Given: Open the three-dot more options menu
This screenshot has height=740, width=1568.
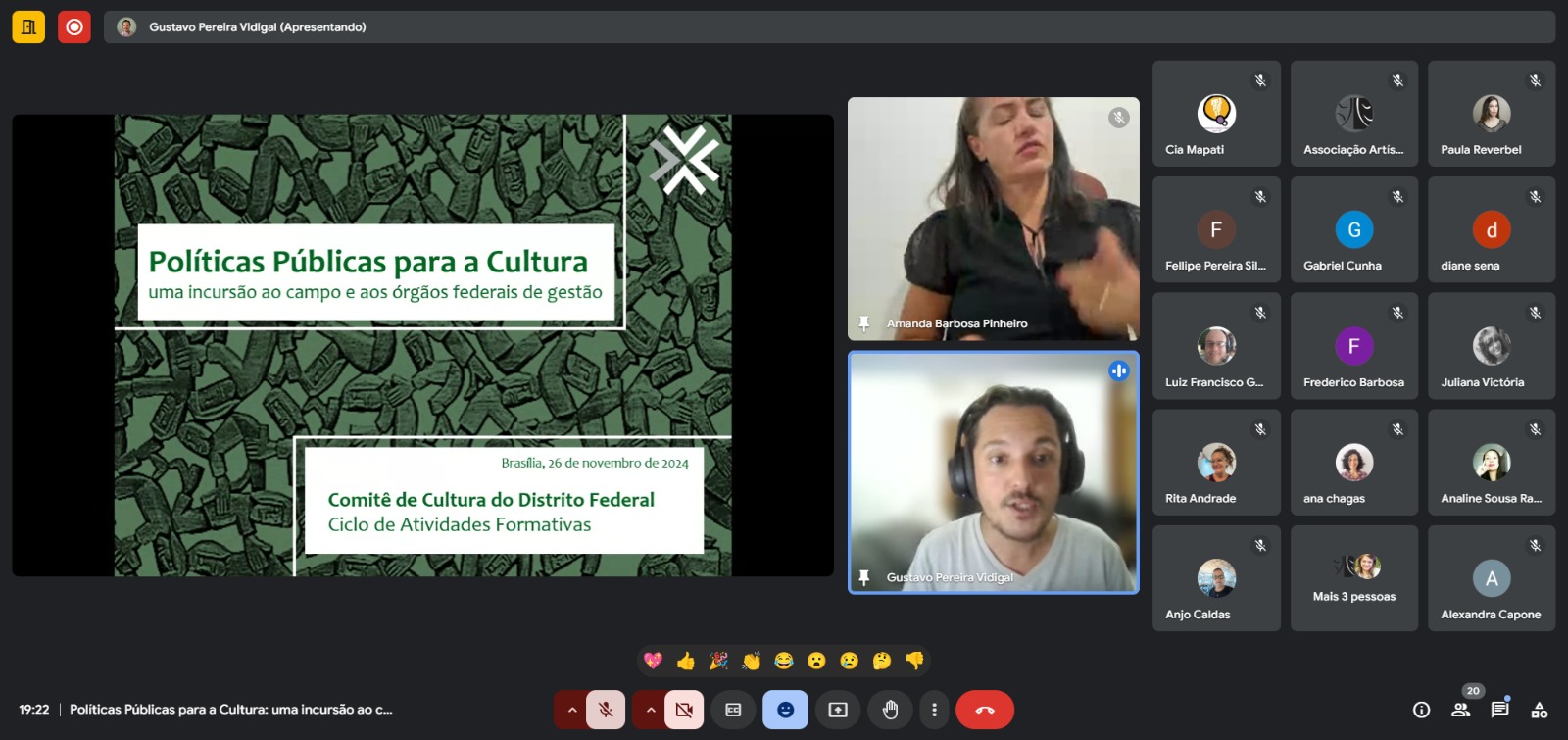Looking at the screenshot, I should tap(934, 710).
